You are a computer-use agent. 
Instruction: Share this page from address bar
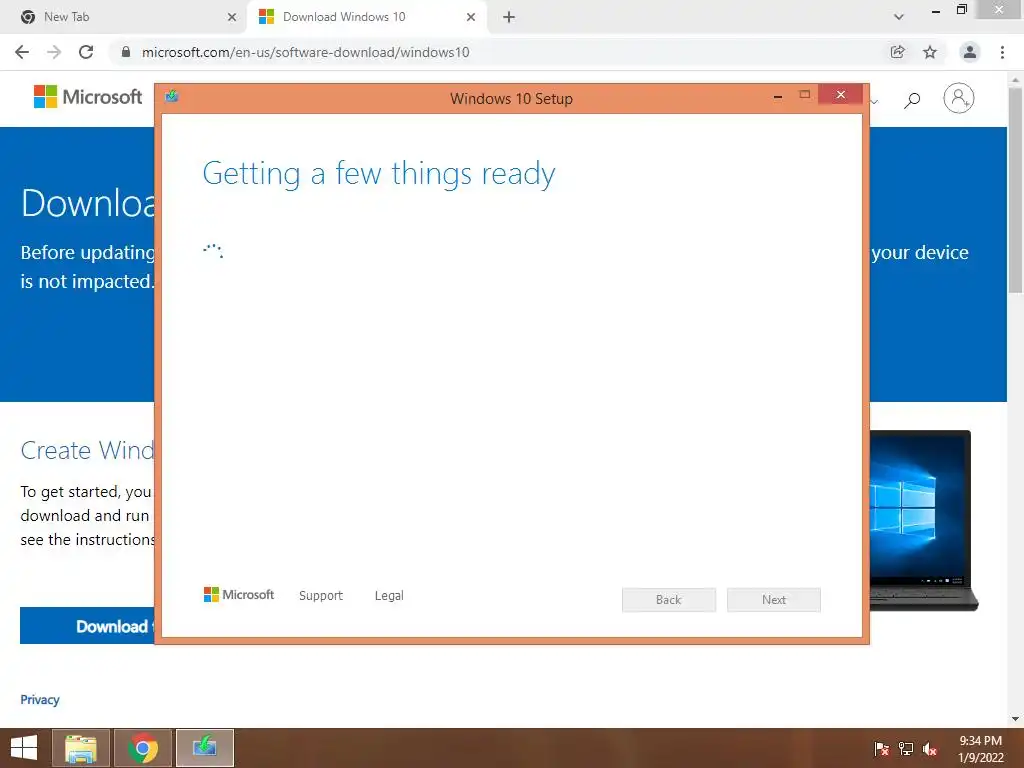point(897,52)
